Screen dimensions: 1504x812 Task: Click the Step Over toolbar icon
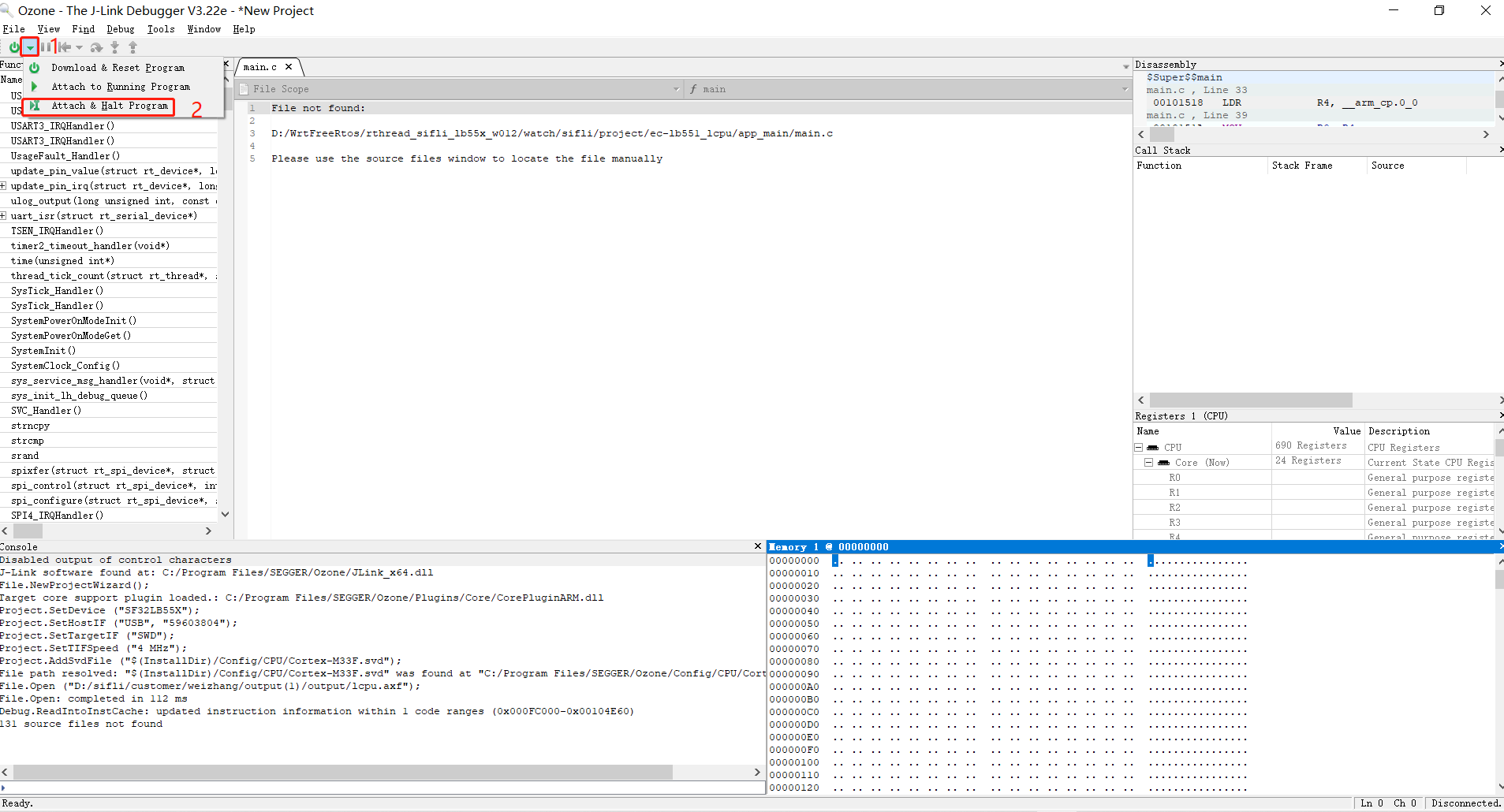96,47
